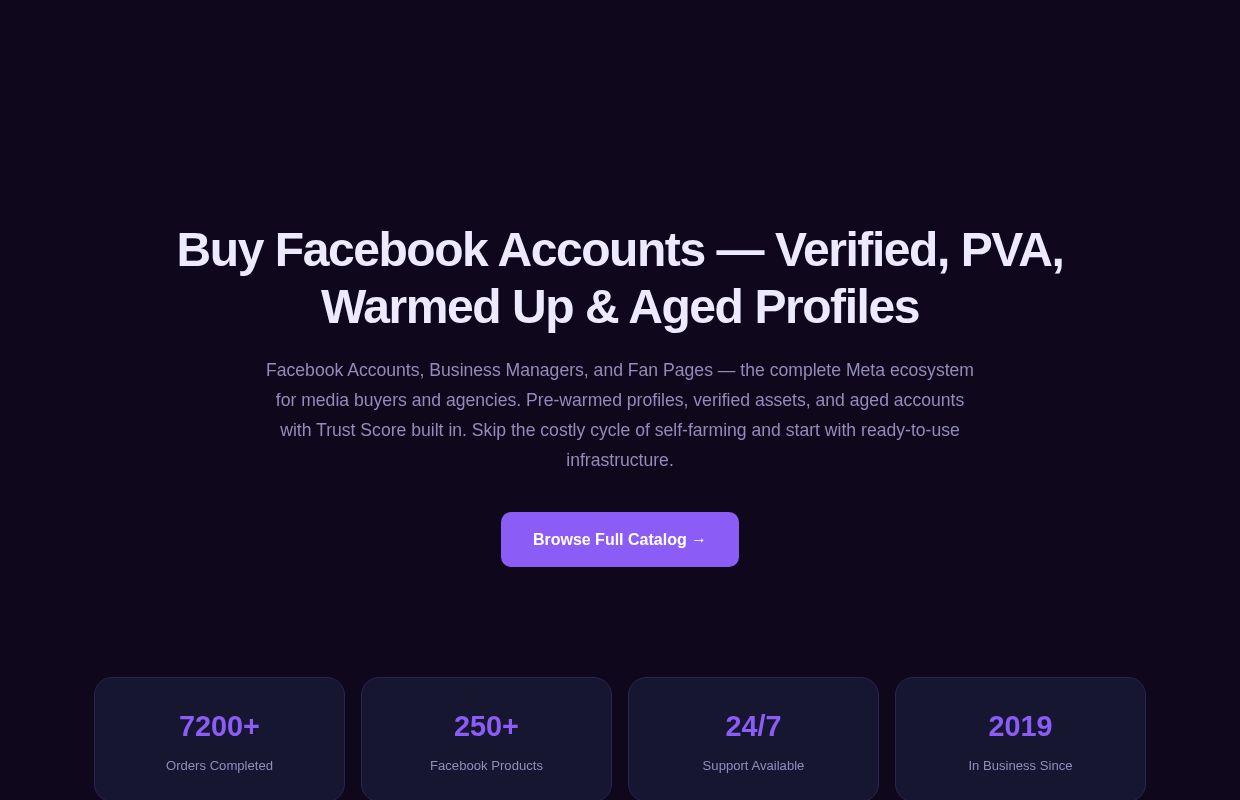Click the Support Available label
This screenshot has height=800, width=1240.
753,765
